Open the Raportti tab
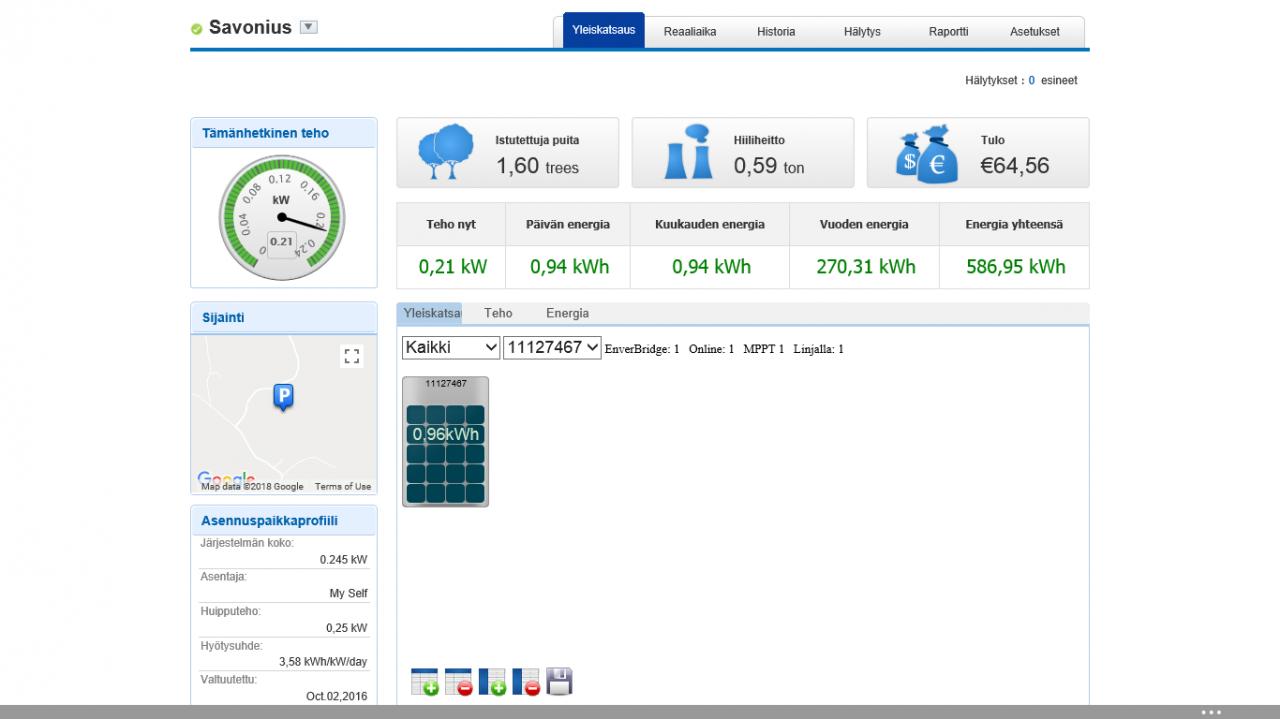Image resolution: width=1280 pixels, height=719 pixels. click(948, 31)
